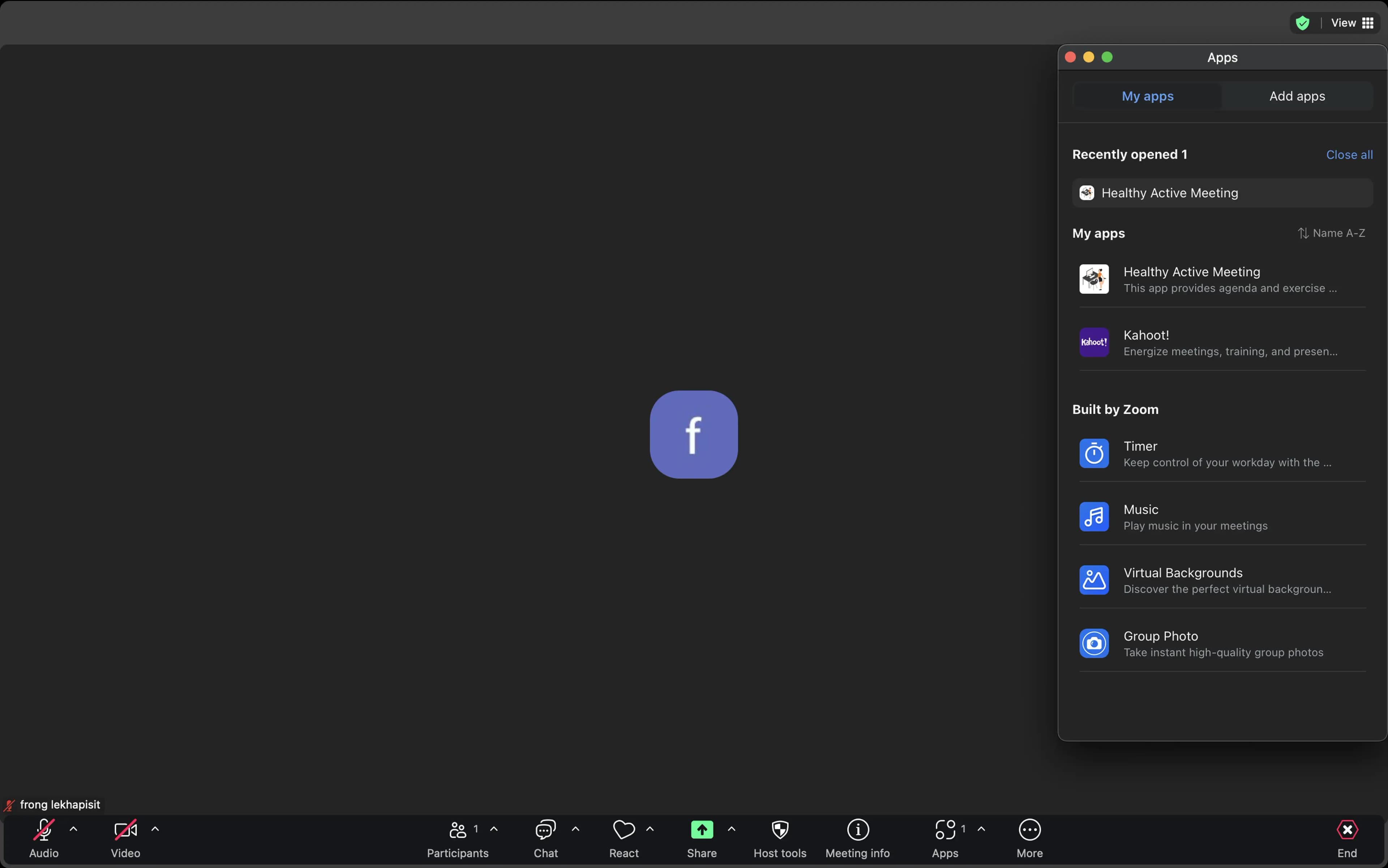
Task: Click the Close all link
Action: (1349, 154)
